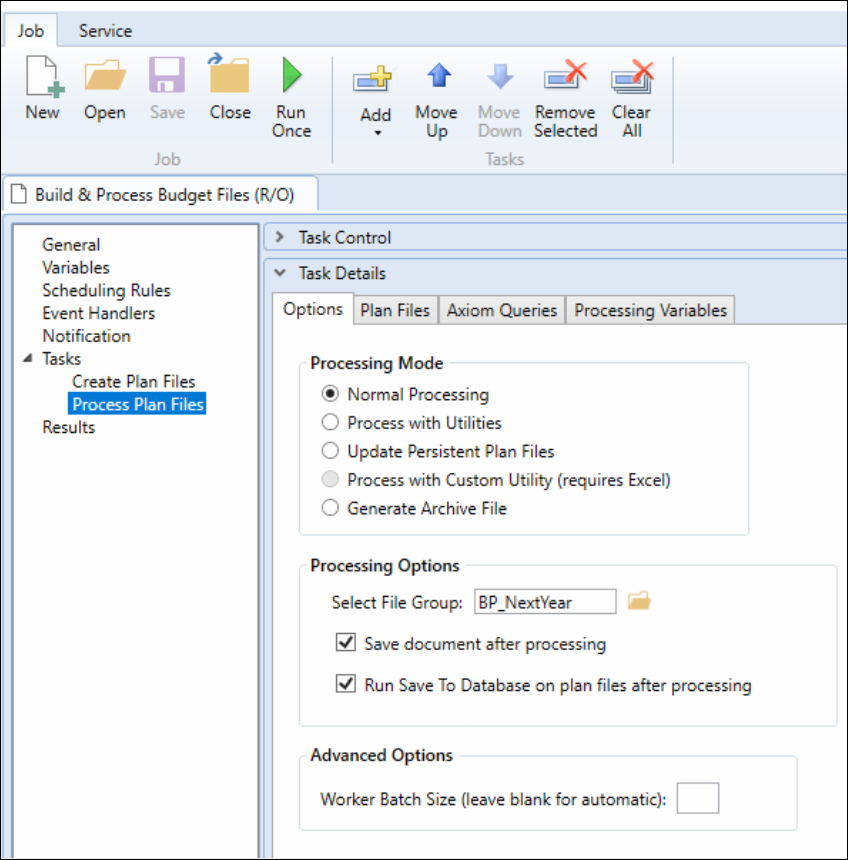Collapse the Tasks tree node
The image size is (848, 860).
27,359
